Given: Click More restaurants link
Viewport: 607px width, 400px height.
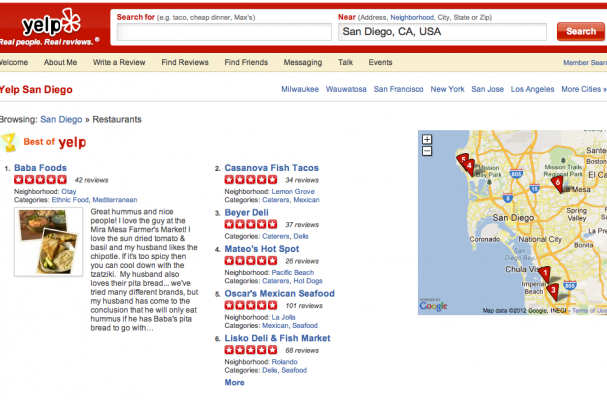Looking at the screenshot, I should point(235,382).
